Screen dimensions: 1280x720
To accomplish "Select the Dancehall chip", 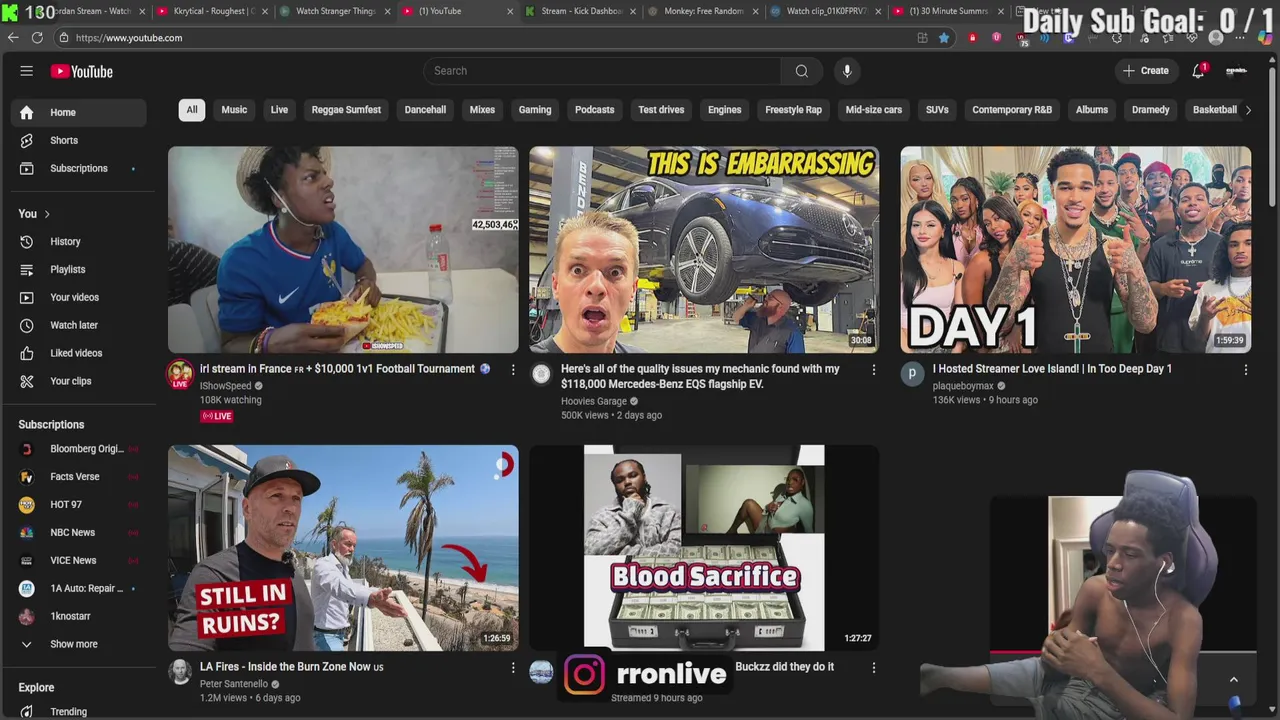I will (x=425, y=110).
